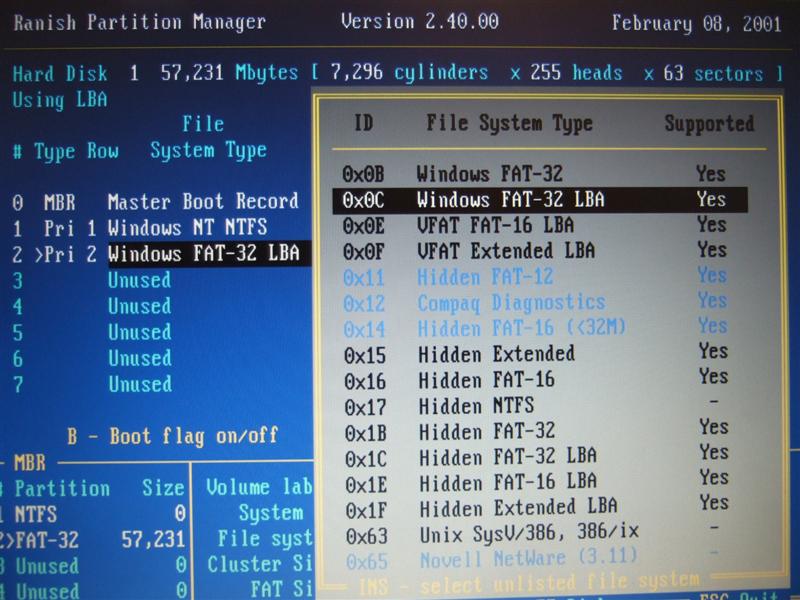The image size is (800, 600).
Task: Click the Ranish Partition Manager title
Action: coord(139,22)
